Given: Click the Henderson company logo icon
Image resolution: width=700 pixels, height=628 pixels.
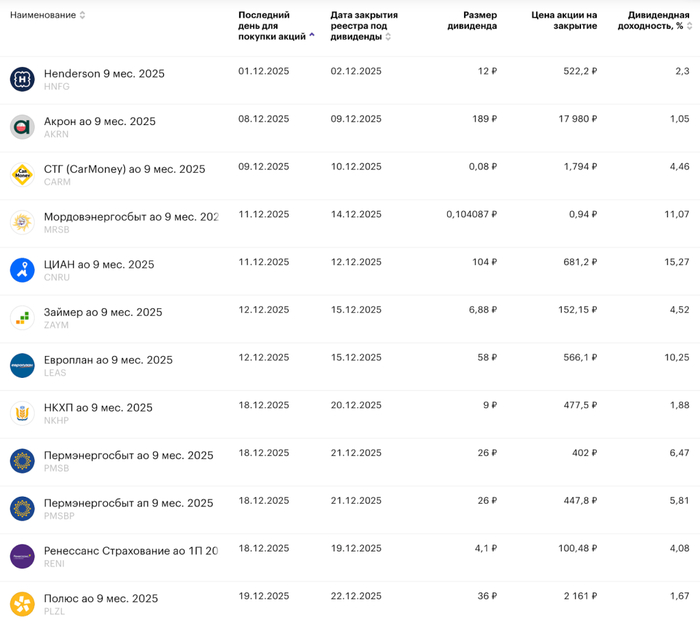Looking at the screenshot, I should pos(22,80).
